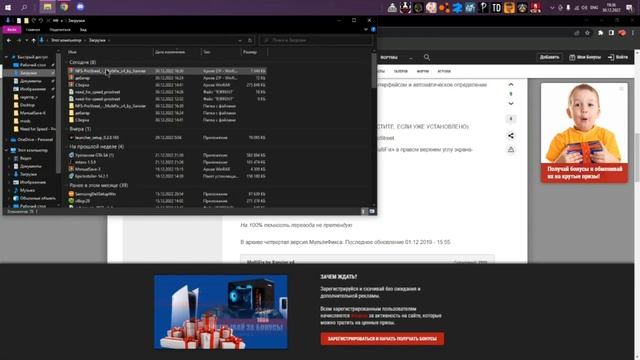
Task: Switch Explorer to large icons view
Action: coord(372,211)
